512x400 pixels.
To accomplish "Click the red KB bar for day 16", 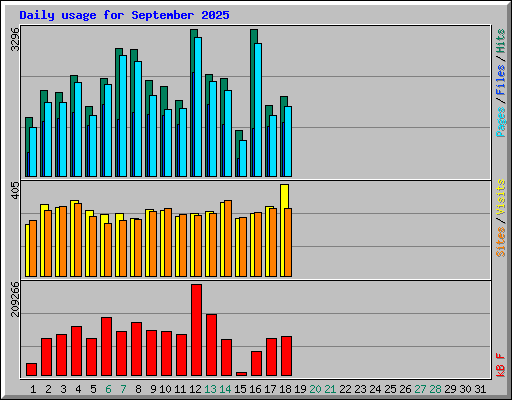I will (256, 363).
